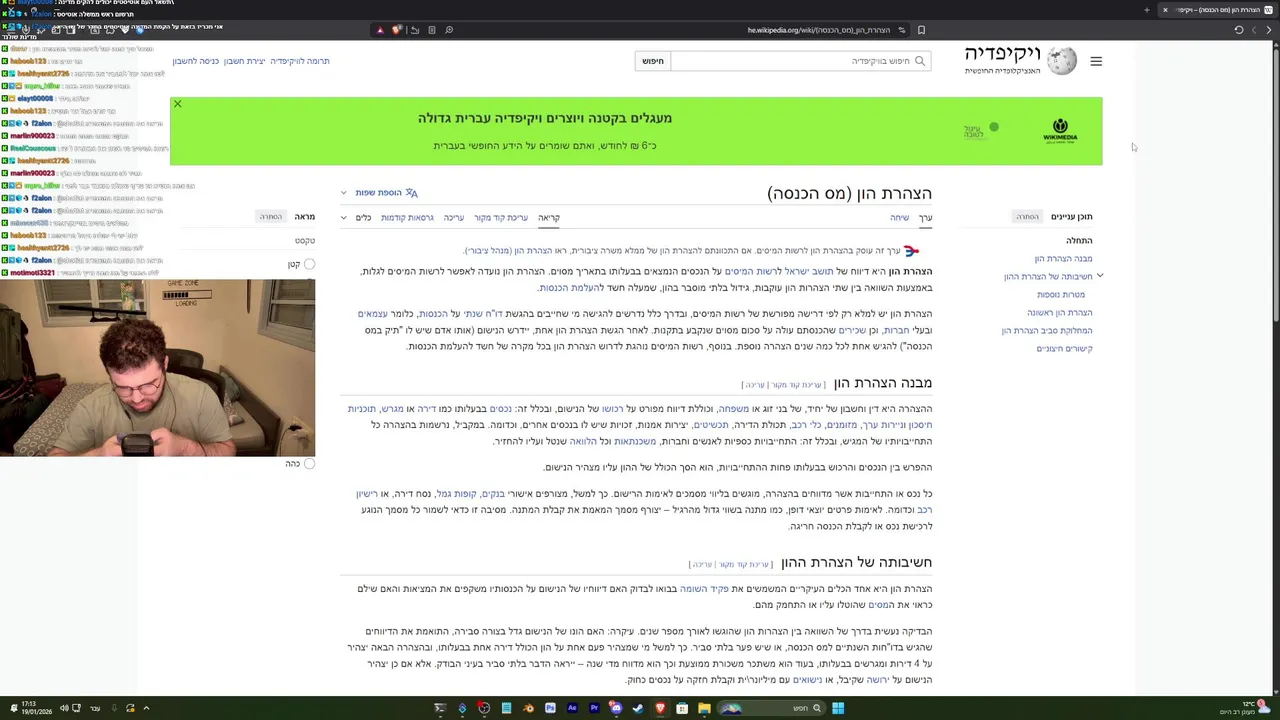Hide the appearance panel with הסתרה button
The height and width of the screenshot is (720, 1280).
click(x=271, y=217)
